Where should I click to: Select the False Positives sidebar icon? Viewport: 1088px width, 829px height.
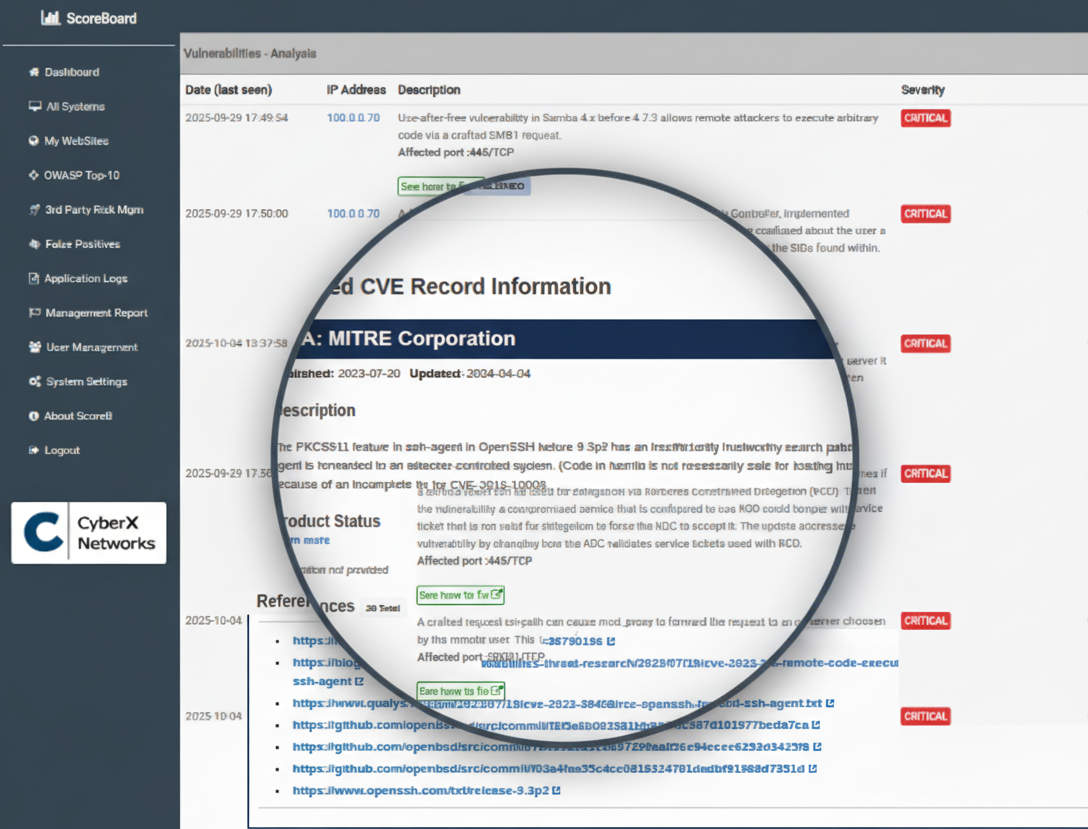coord(33,244)
